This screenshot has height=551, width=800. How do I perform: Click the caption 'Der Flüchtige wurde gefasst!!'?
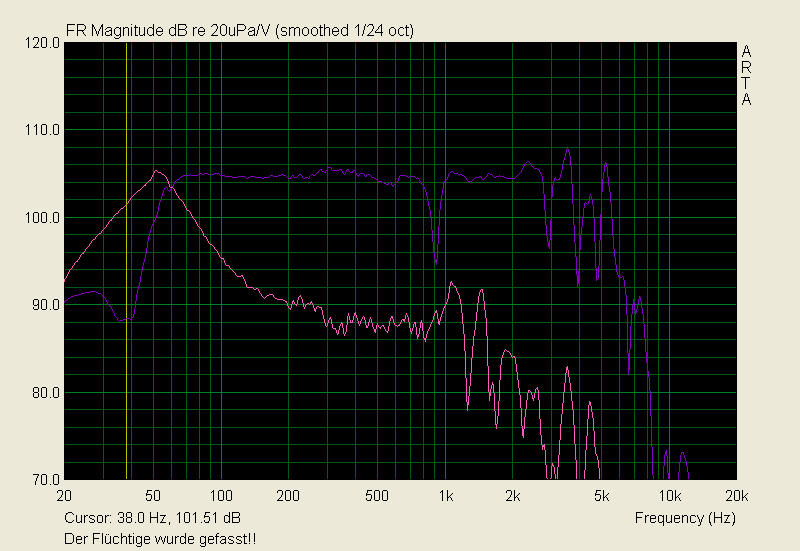point(160,539)
